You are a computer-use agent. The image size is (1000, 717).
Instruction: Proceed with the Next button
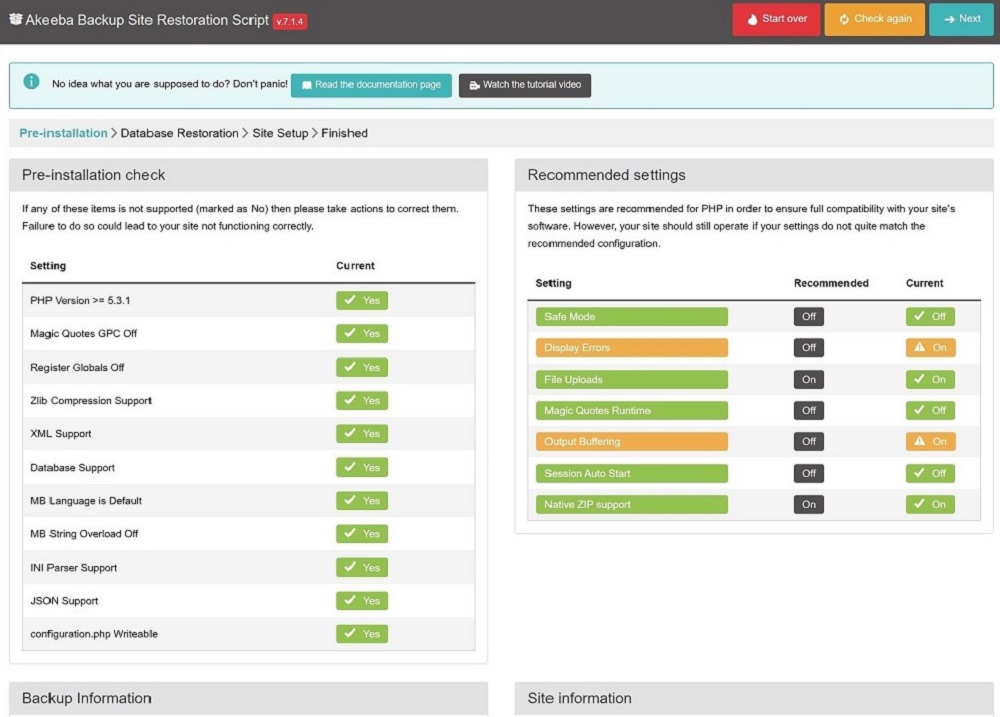click(x=962, y=19)
